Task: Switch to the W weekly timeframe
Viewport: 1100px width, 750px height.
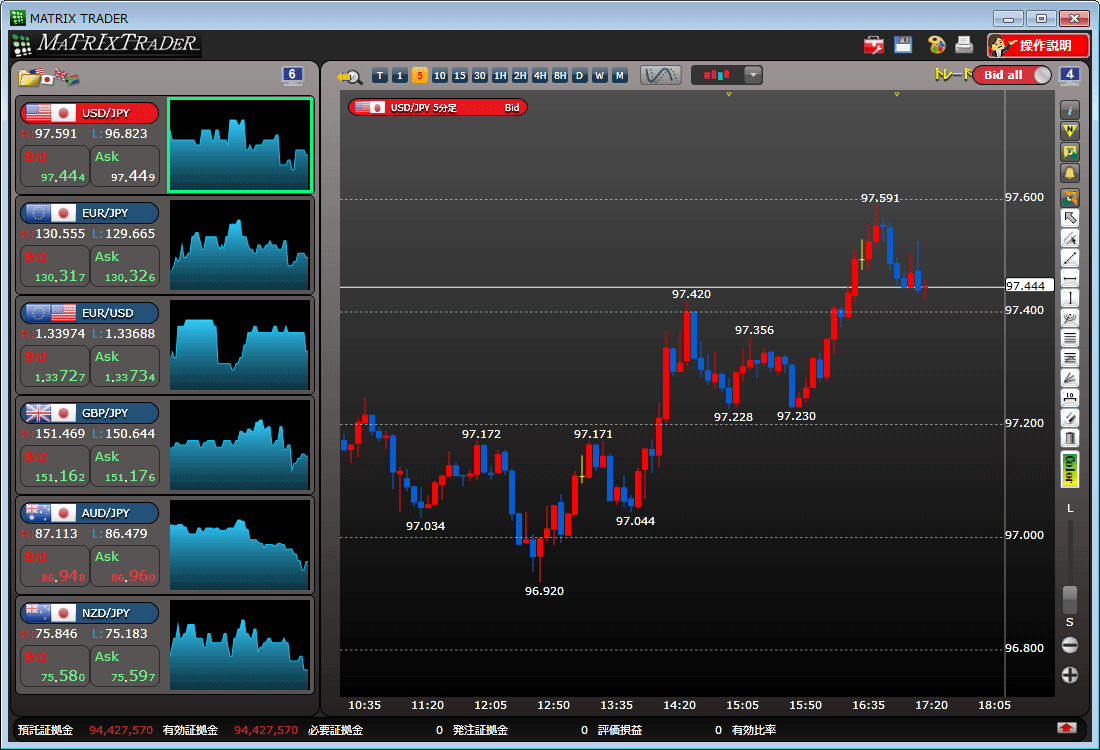Action: (x=600, y=76)
